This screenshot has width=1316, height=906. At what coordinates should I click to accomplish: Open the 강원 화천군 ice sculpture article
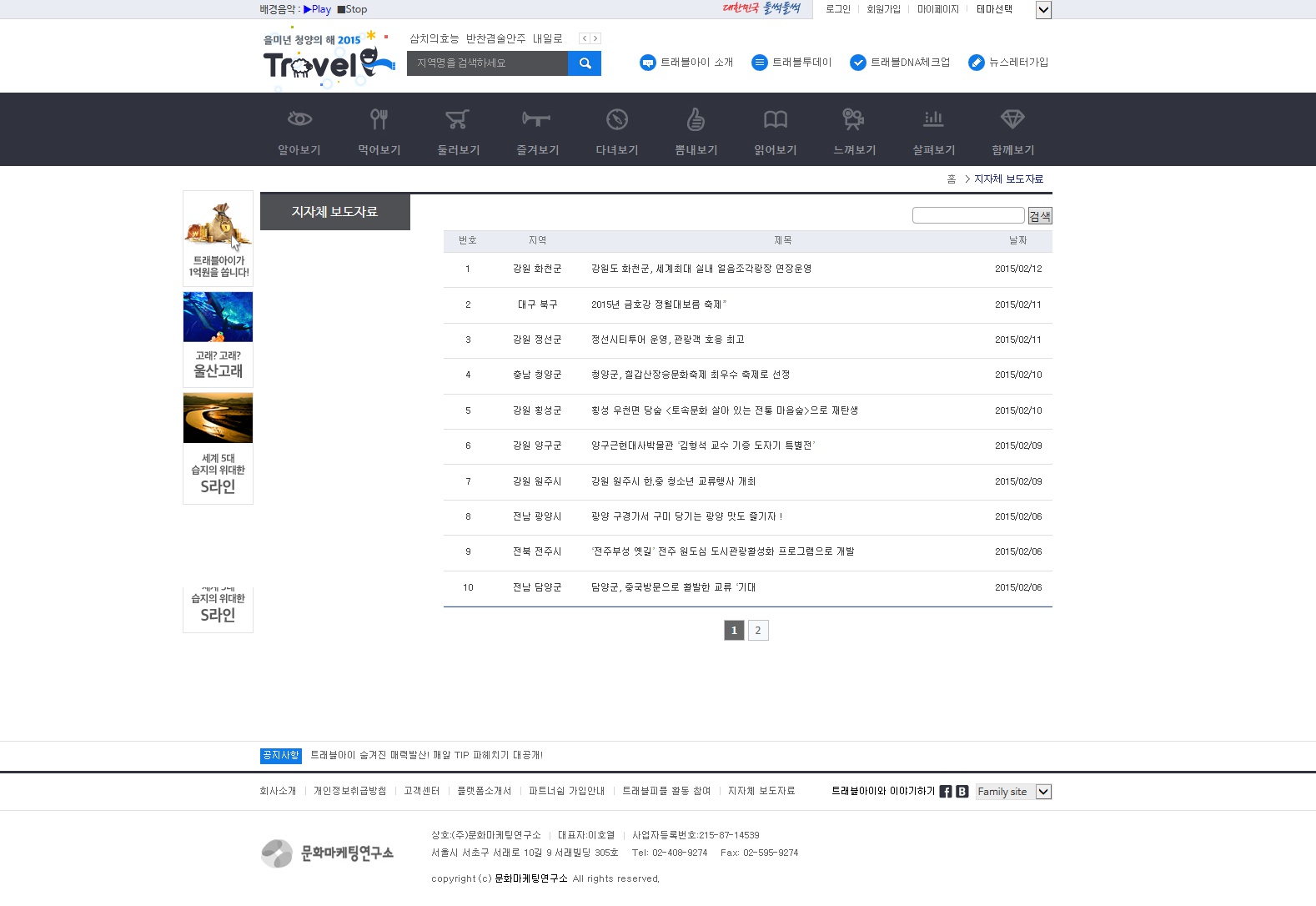click(x=701, y=269)
